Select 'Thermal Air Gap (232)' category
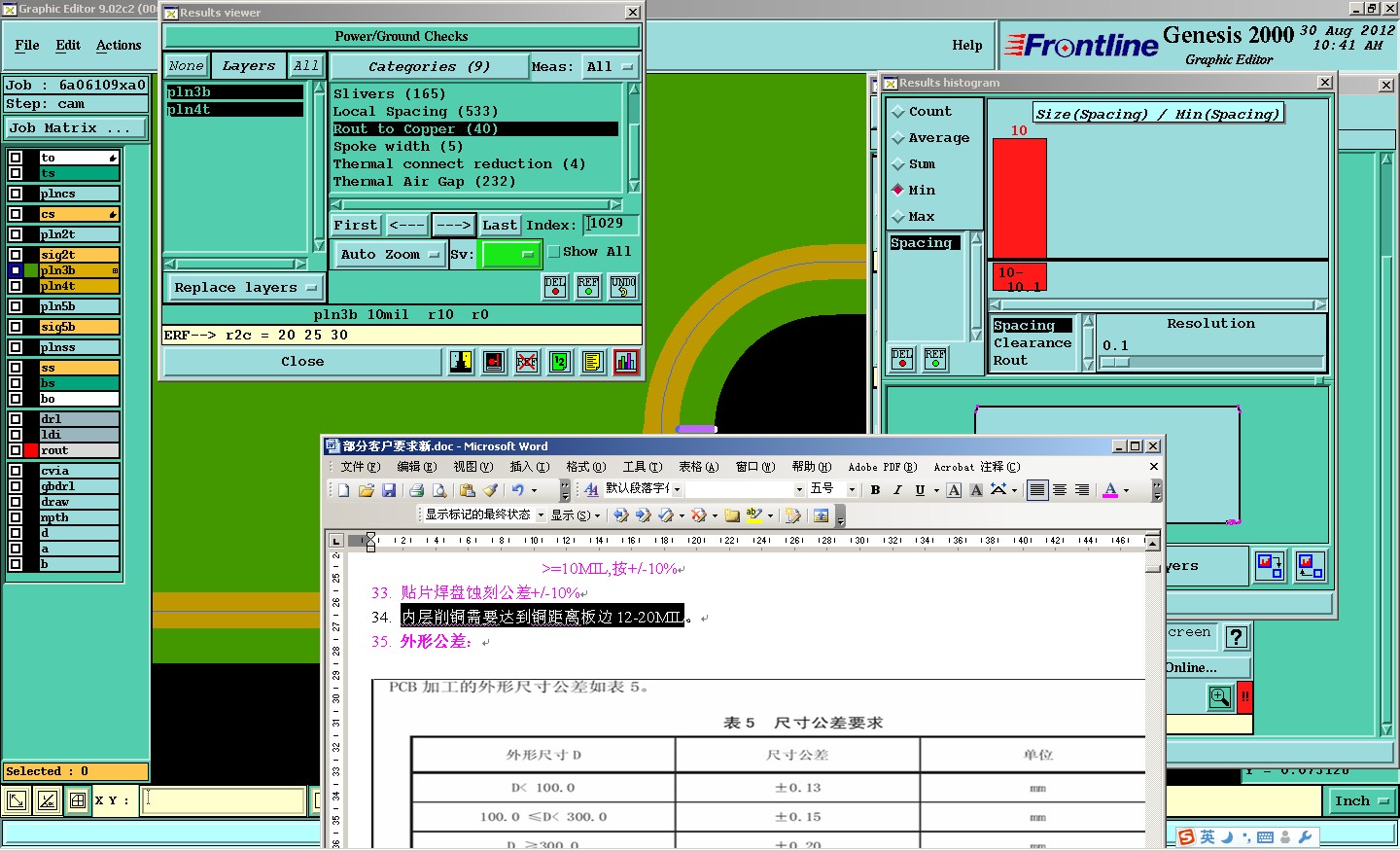The image size is (1400, 852). (424, 182)
